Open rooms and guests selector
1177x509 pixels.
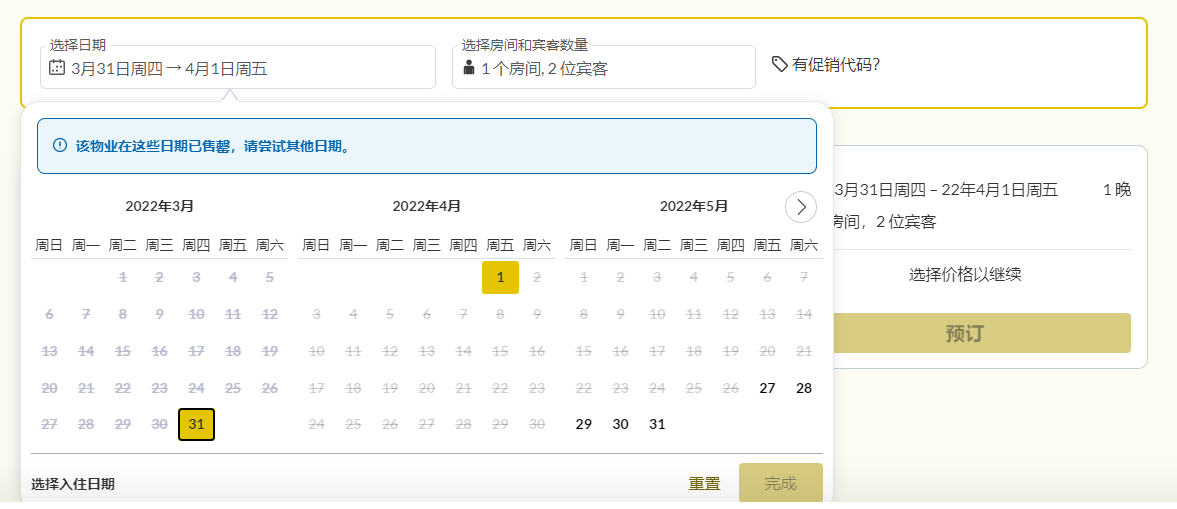603,68
